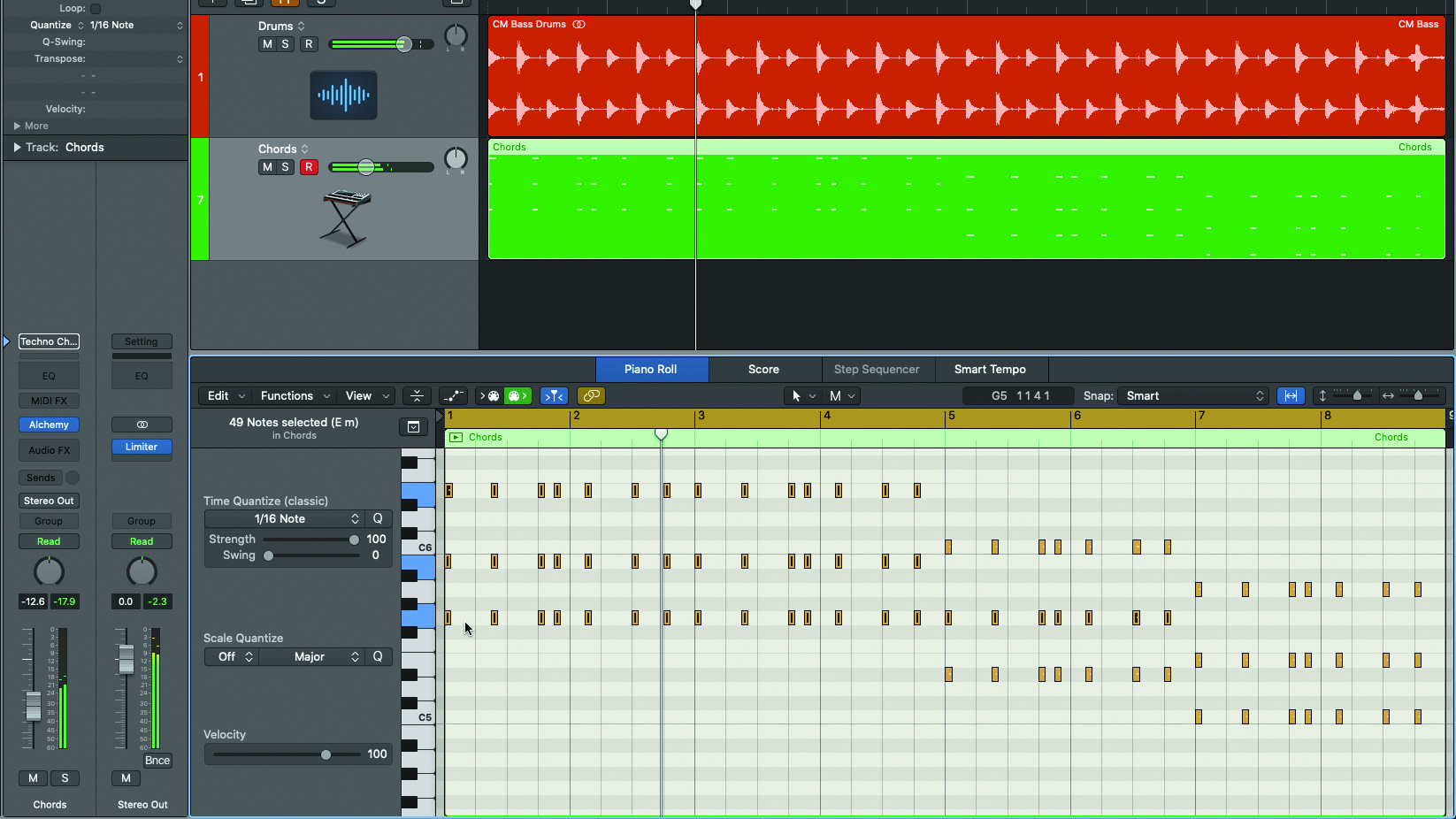Click the MIDI FX slot

pyautogui.click(x=49, y=401)
